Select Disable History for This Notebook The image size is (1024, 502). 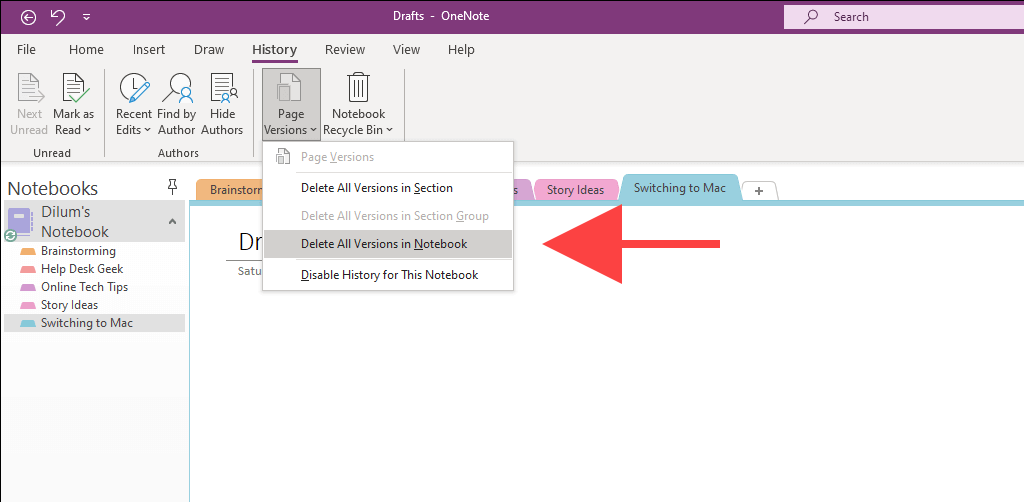tap(387, 275)
